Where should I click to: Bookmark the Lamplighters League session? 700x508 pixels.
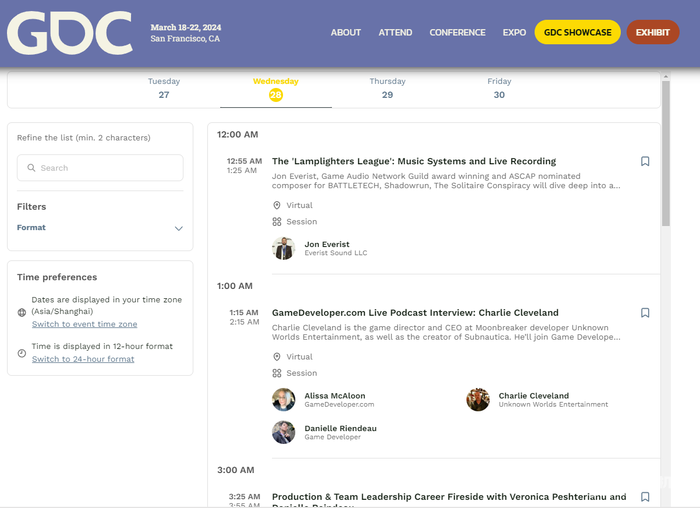(x=645, y=161)
